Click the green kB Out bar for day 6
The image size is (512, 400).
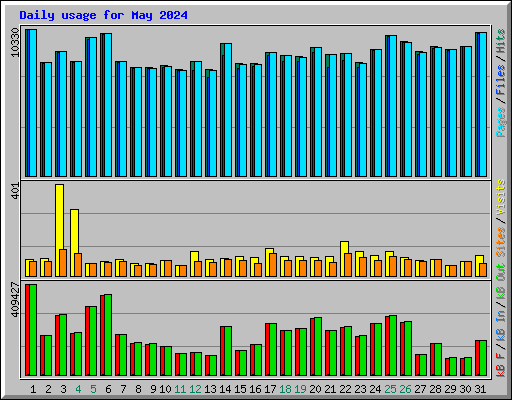click(108, 335)
